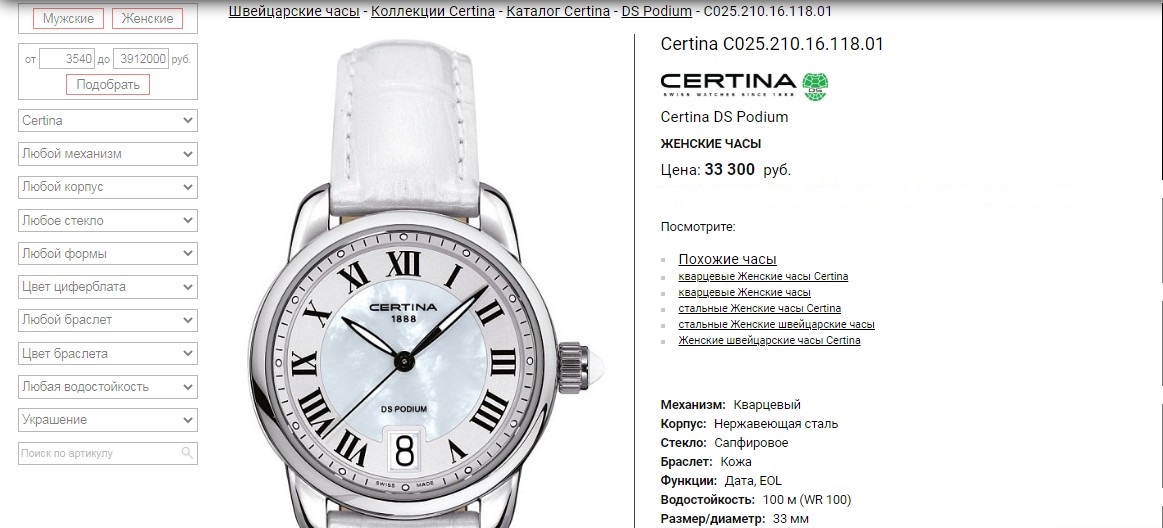Select the Мужские filter button

[68, 19]
